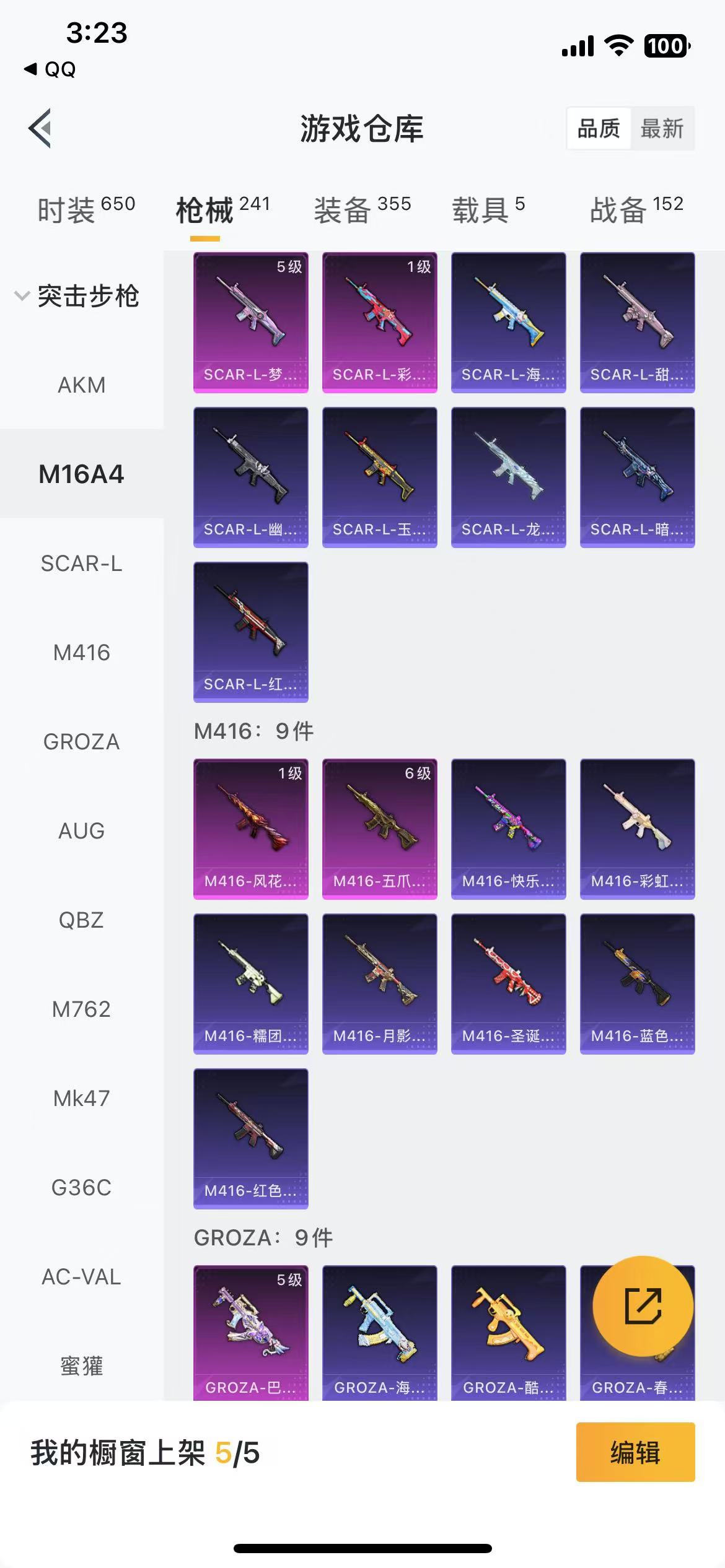Tap the 编辑 button
The width and height of the screenshot is (725, 1568).
point(635,1452)
